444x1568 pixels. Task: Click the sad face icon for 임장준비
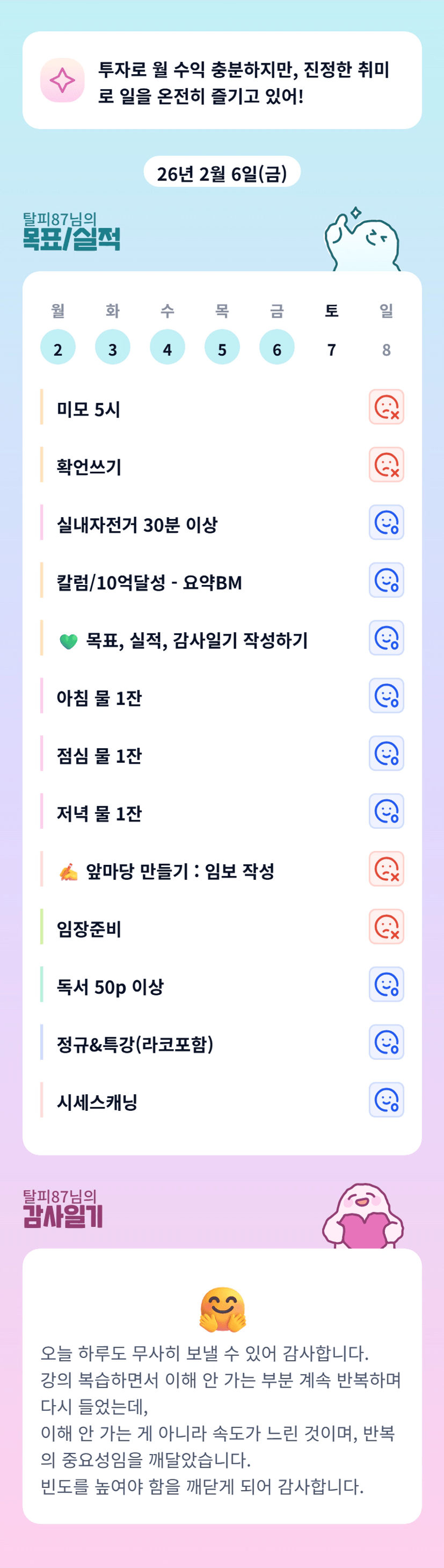[386, 927]
